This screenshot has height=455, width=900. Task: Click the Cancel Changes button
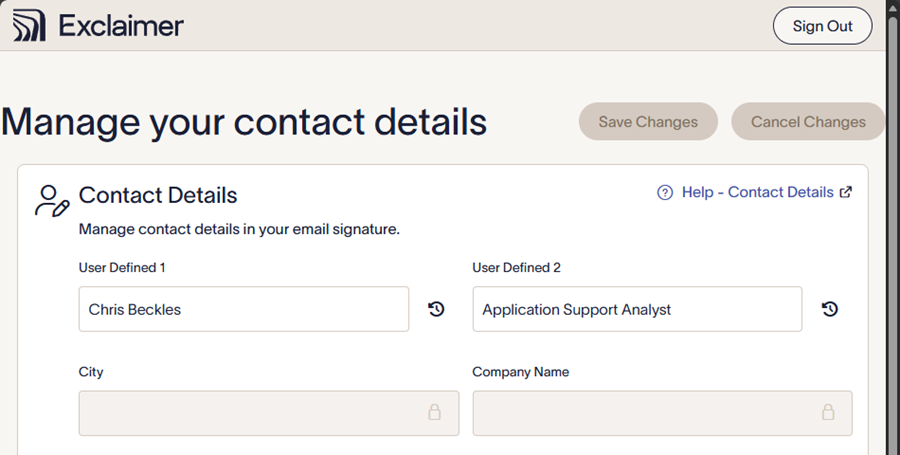pos(808,122)
